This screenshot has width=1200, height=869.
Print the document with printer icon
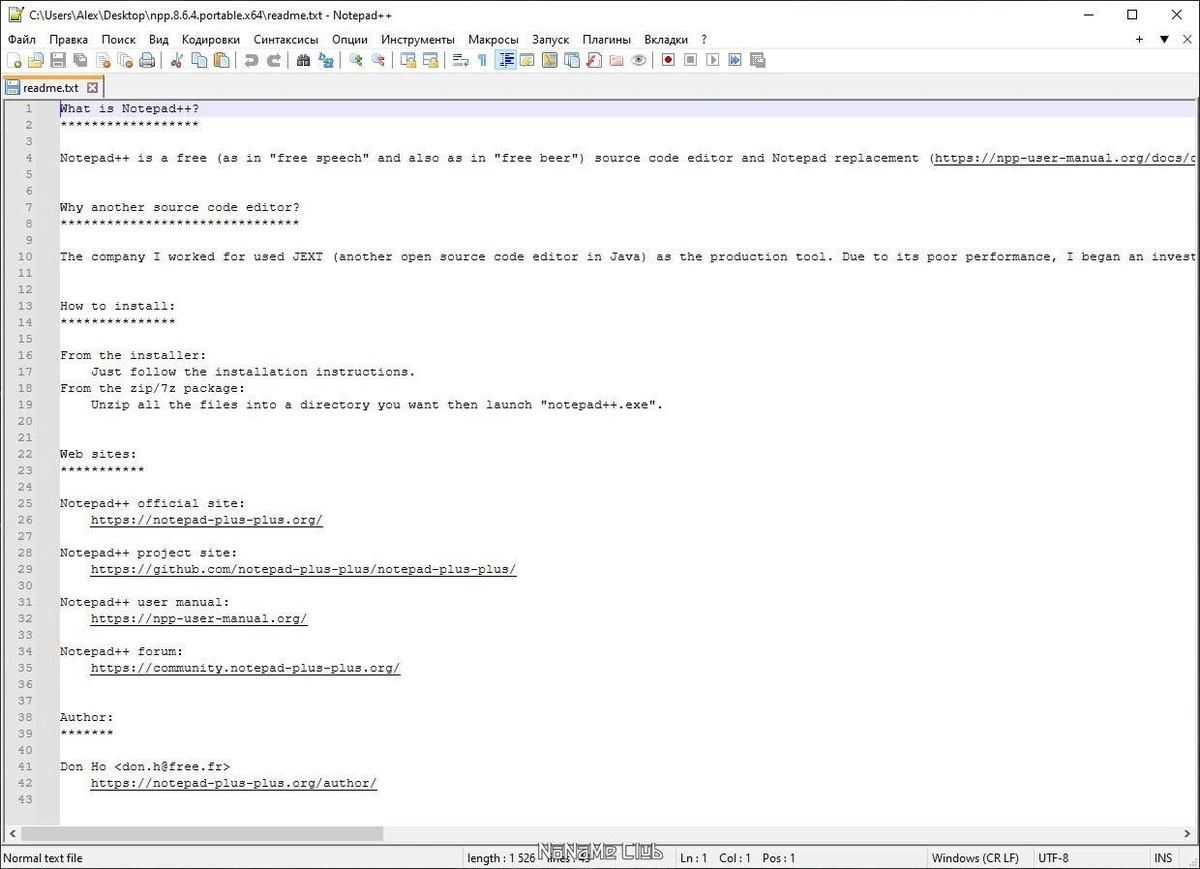147,60
